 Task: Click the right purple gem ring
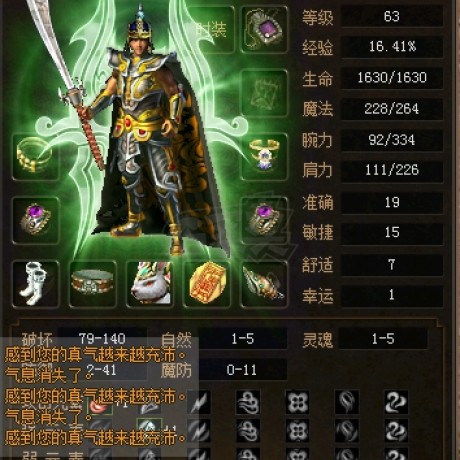click(x=264, y=220)
